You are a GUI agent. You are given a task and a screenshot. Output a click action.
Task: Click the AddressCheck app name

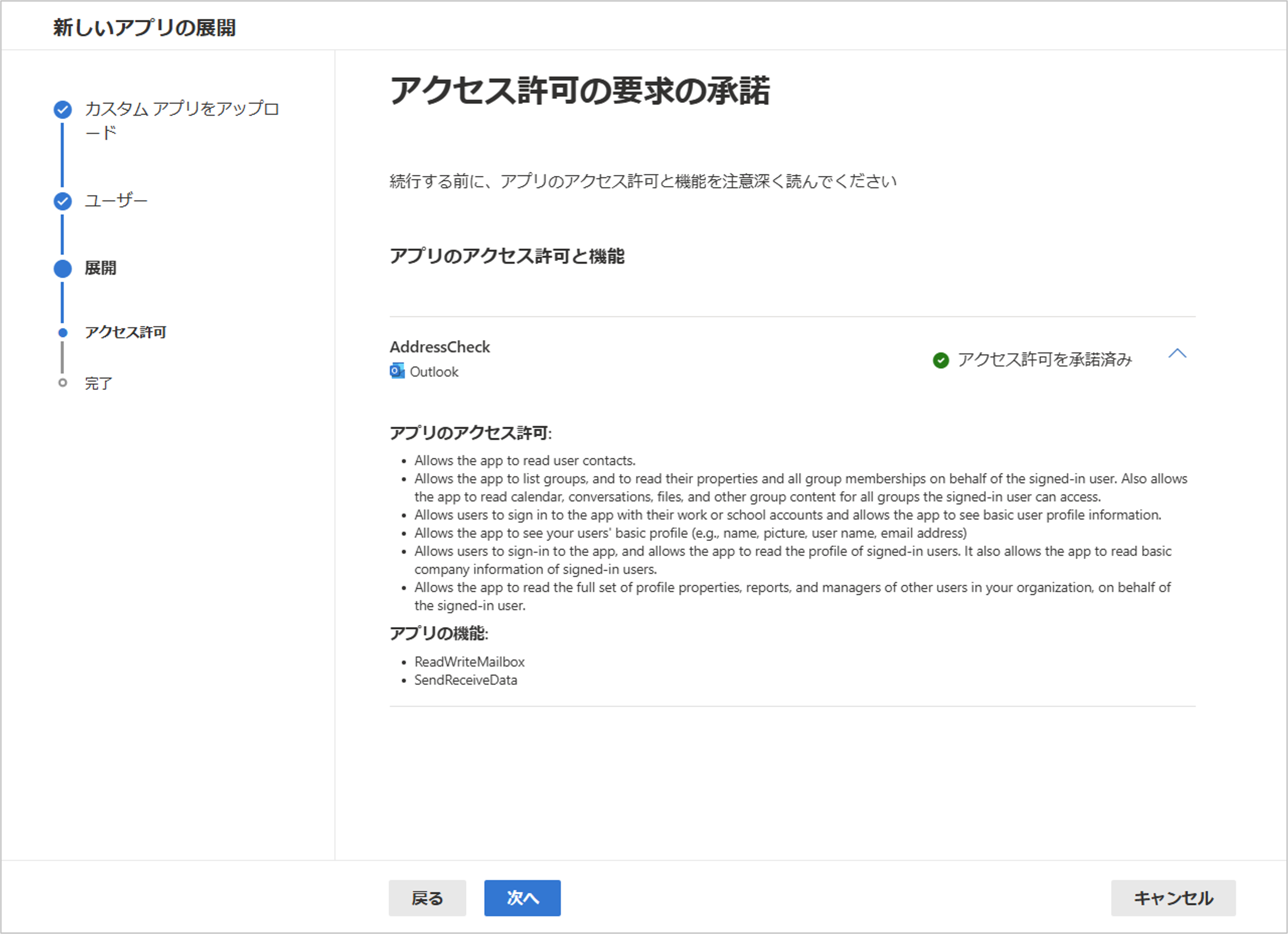440,347
